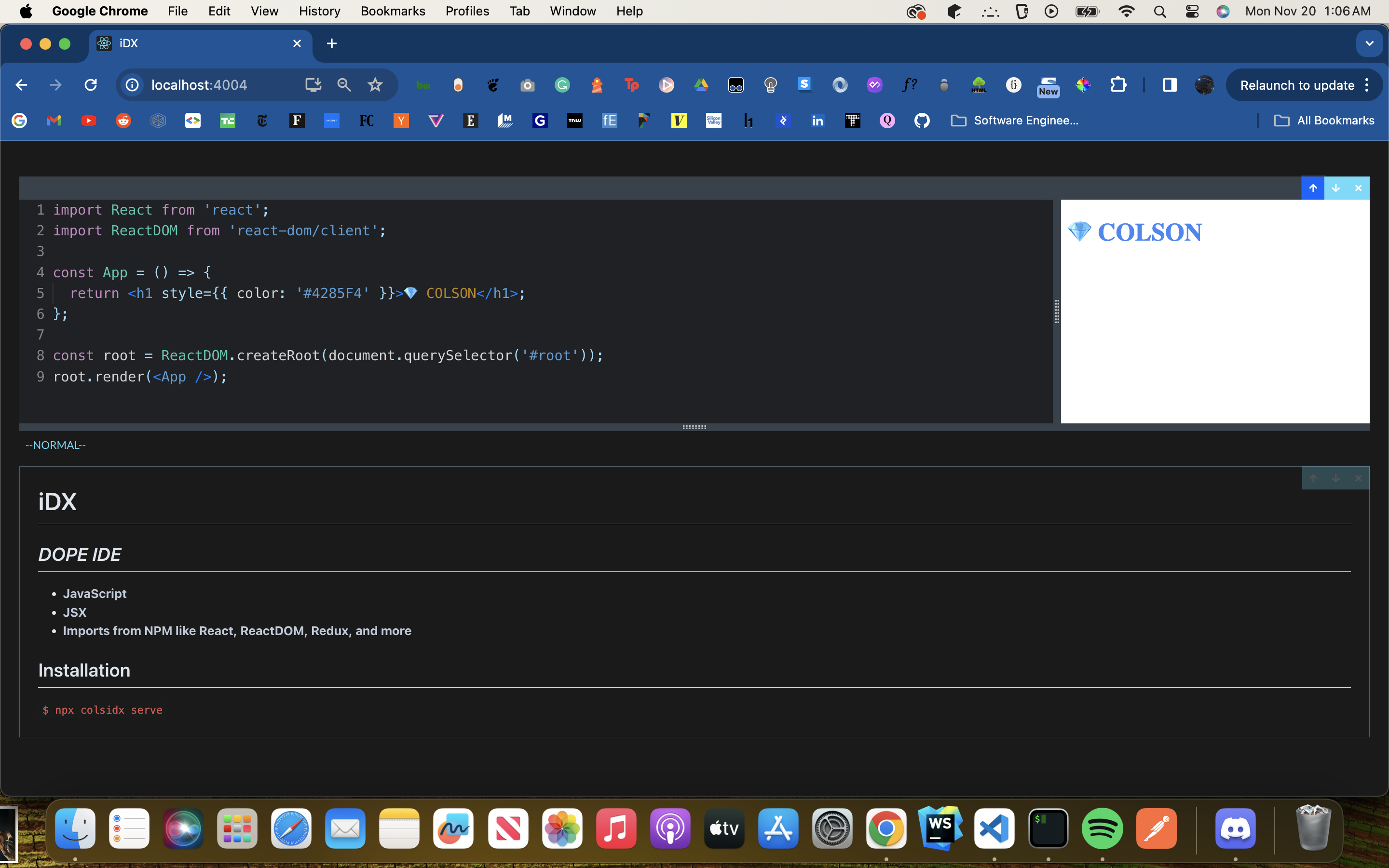
Task: Open a new tab with the plus button
Action: (x=331, y=43)
